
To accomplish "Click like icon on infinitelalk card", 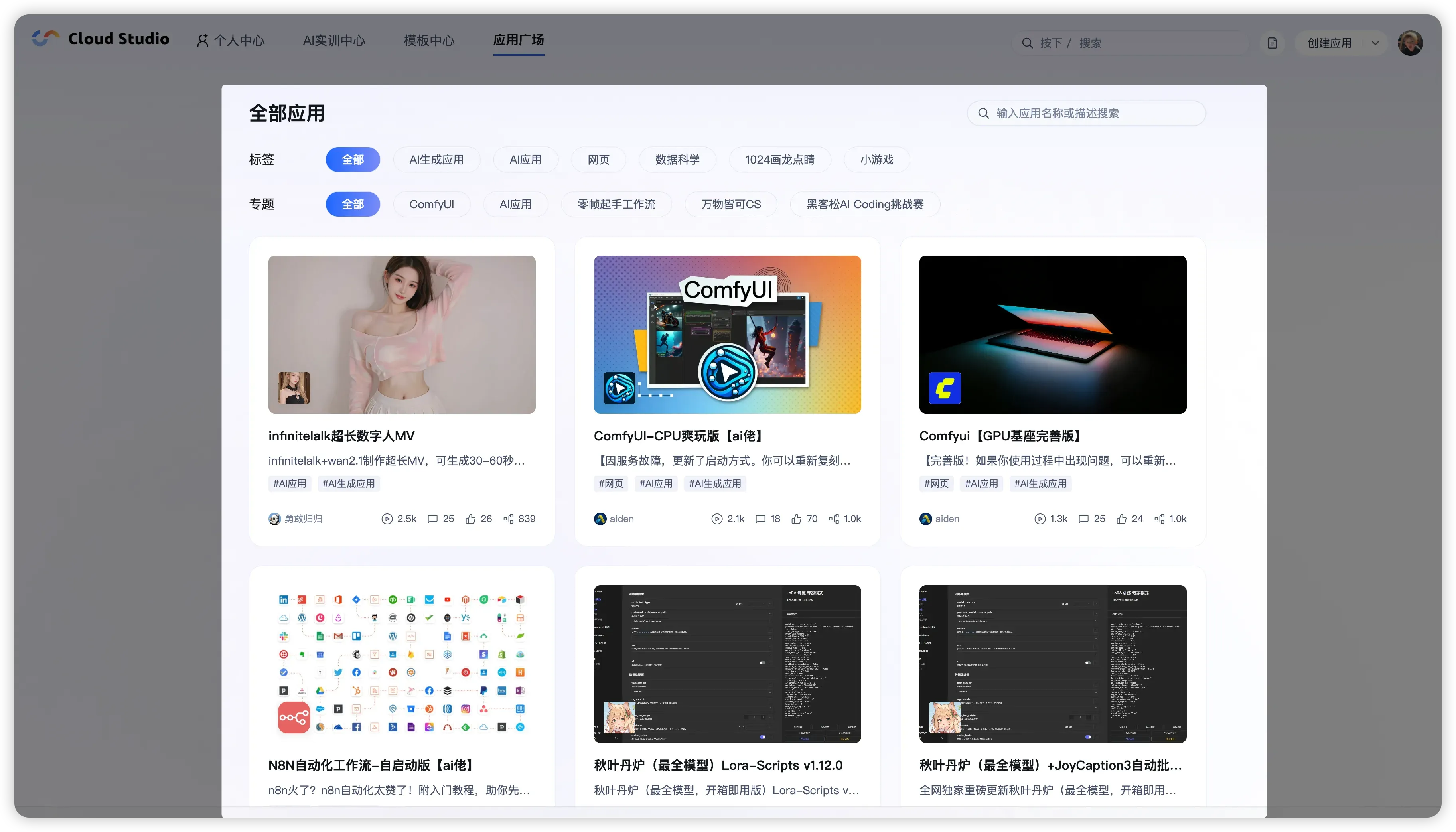I will tap(470, 519).
